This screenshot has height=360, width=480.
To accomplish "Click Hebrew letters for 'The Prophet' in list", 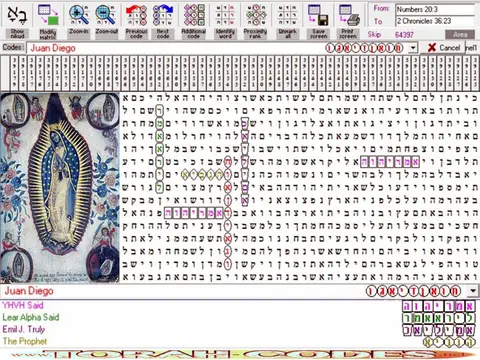I will (x=449, y=342).
